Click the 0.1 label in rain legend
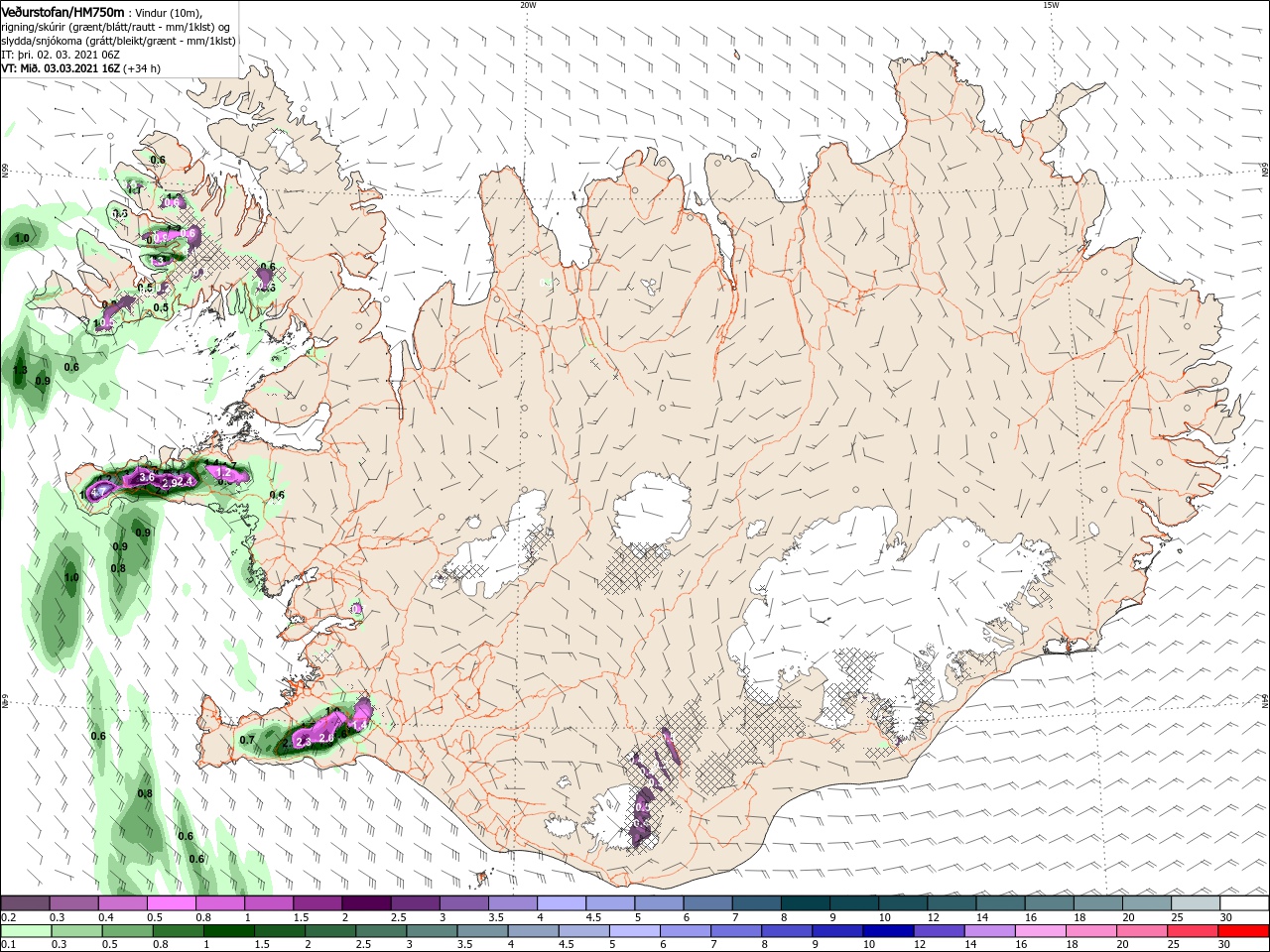Screen dimensions: 1270x952 (x=8, y=944)
